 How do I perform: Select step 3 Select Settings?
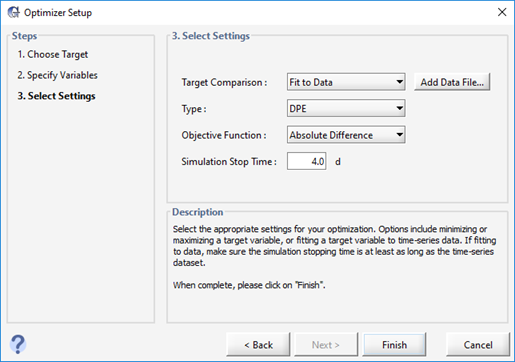point(56,96)
